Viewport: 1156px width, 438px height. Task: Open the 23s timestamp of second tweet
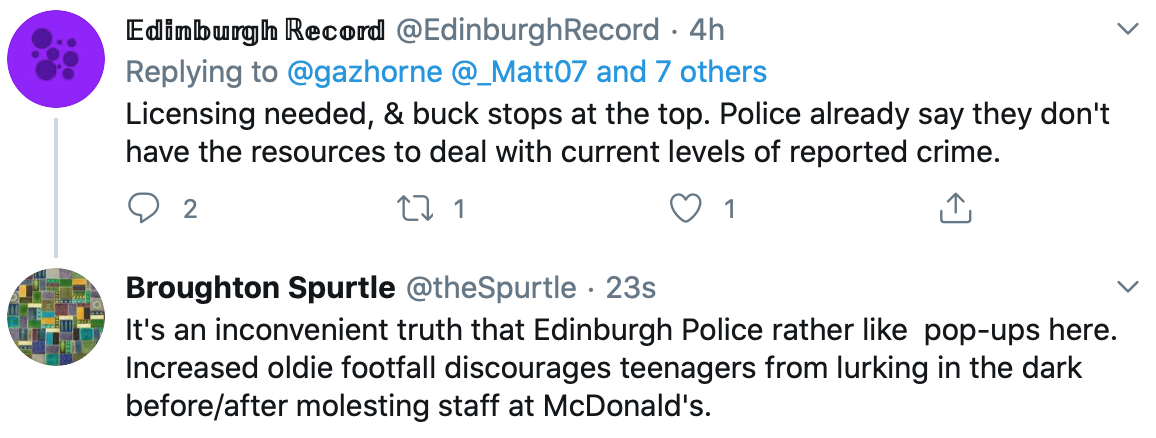(631, 288)
